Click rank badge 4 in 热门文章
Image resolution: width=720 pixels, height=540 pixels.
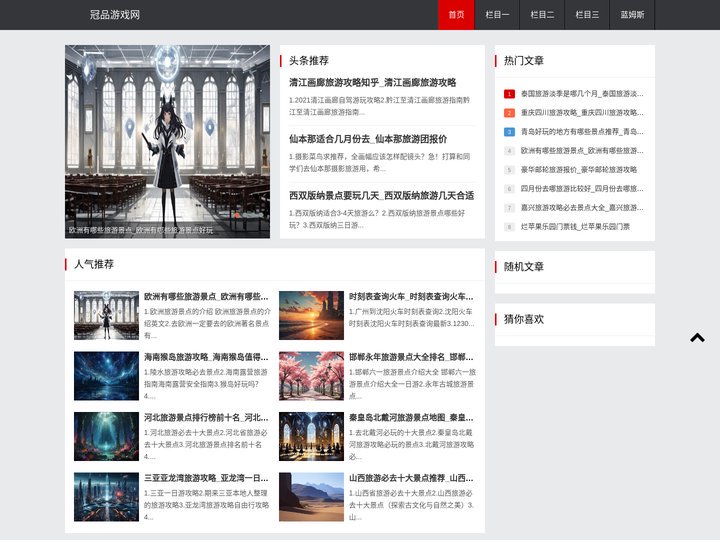509,151
